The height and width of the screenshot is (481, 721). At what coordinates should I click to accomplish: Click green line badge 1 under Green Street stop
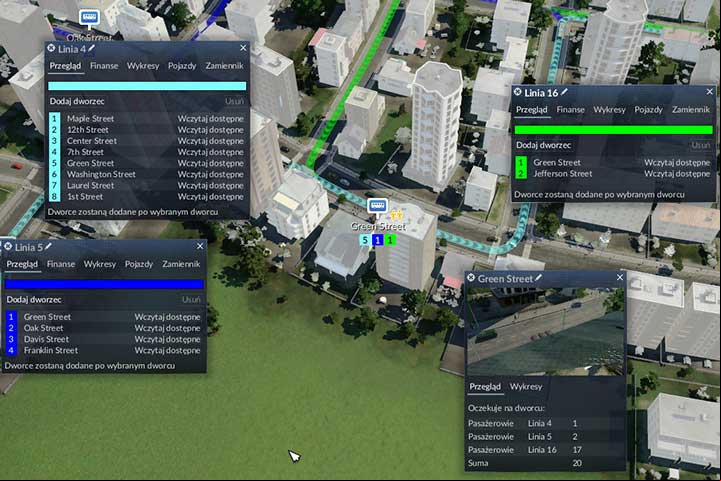pyautogui.click(x=390, y=240)
